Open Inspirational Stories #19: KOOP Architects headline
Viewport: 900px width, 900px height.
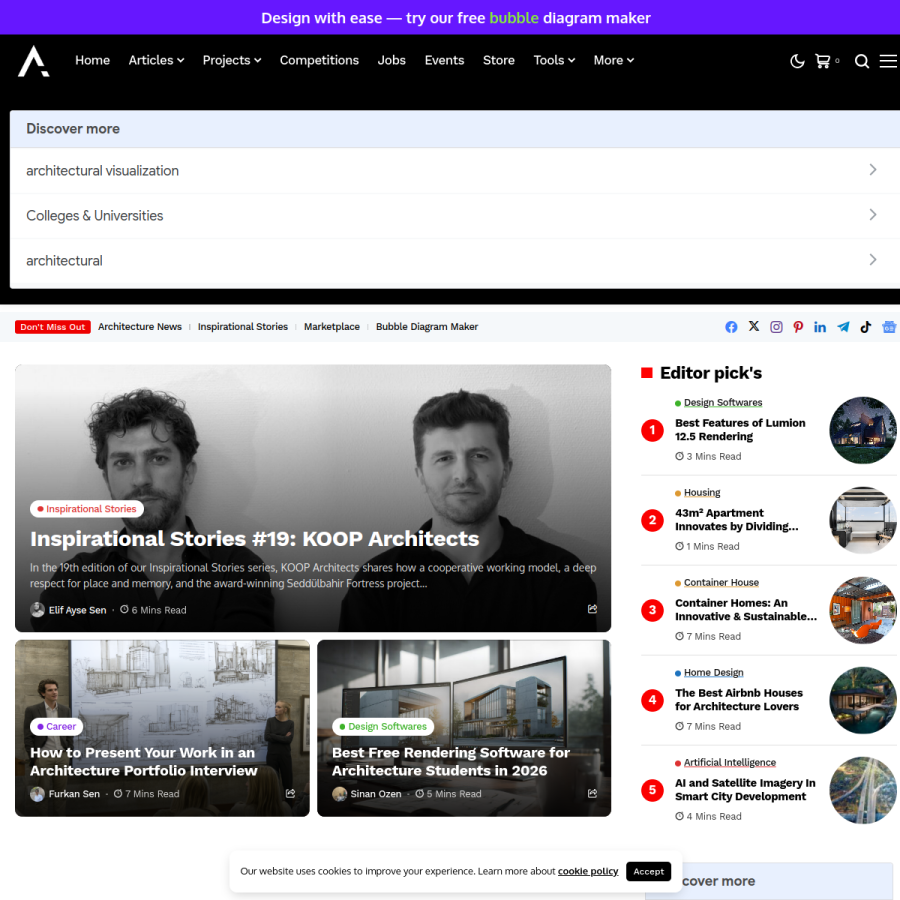tap(254, 539)
